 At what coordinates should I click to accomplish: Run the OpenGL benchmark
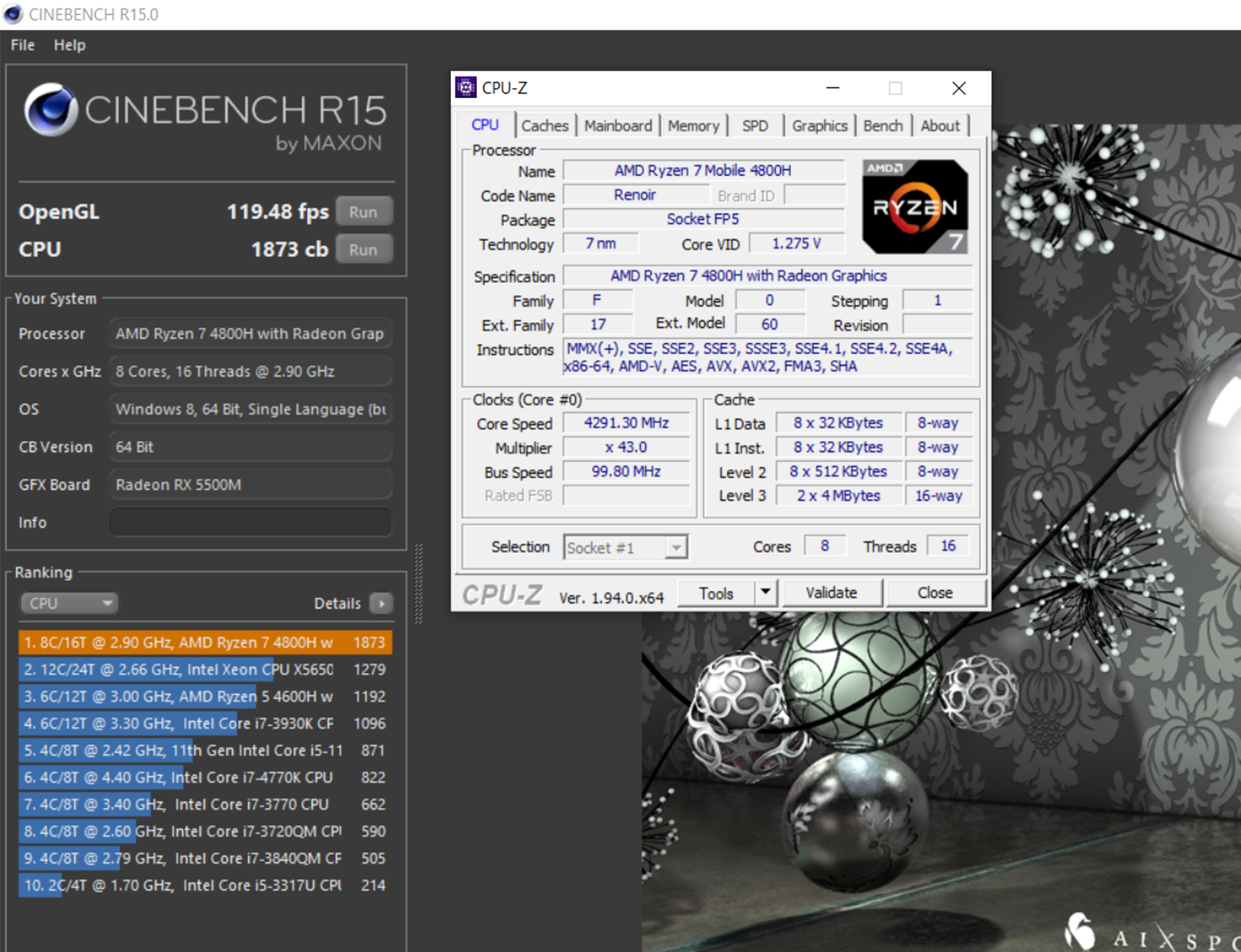[363, 212]
